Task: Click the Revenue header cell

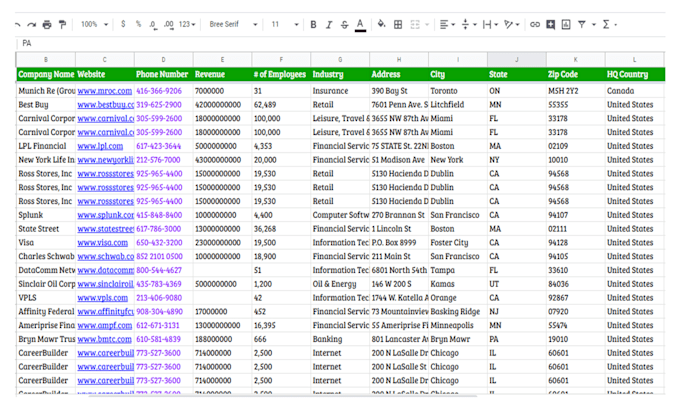Action: coord(222,74)
